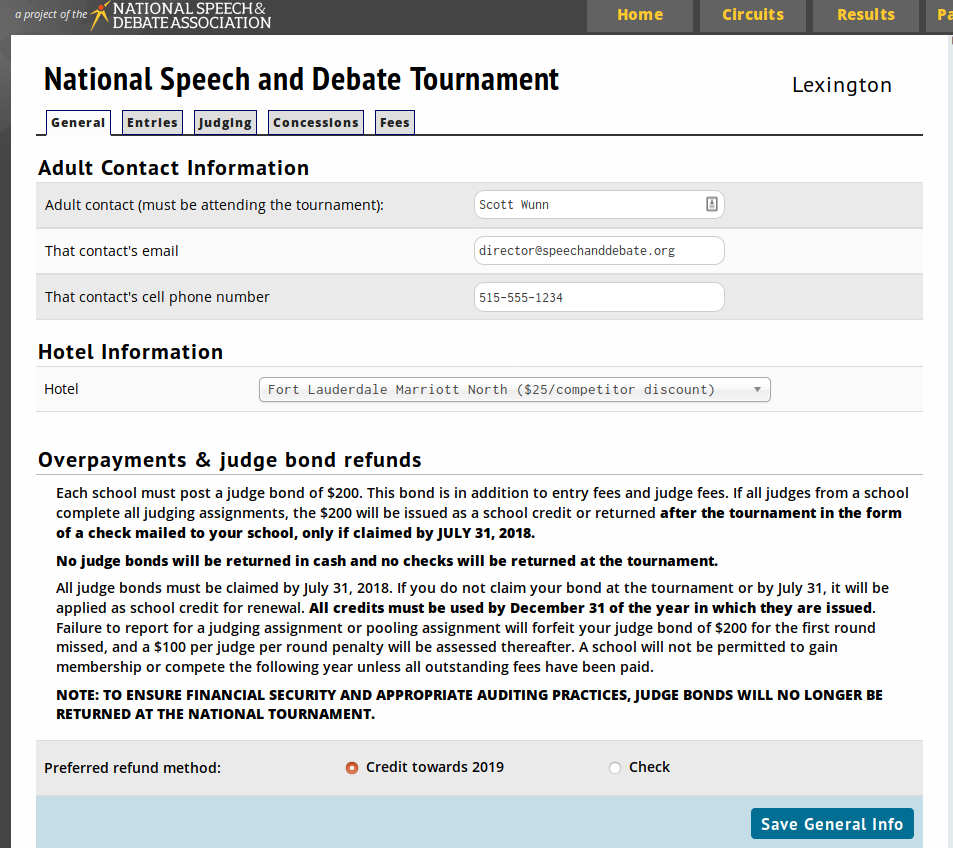Go to the Concessions tab
953x848 pixels.
tap(315, 123)
